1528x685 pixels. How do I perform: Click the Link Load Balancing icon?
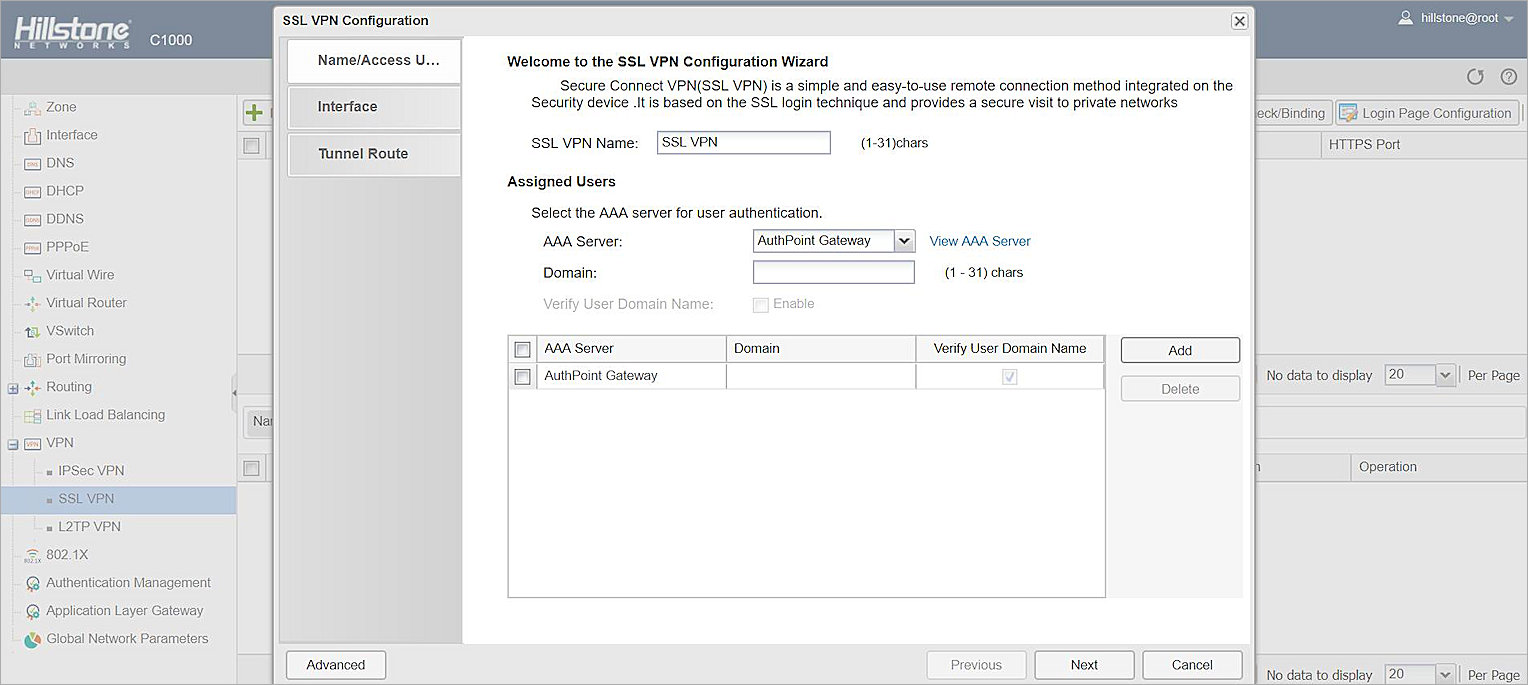point(32,415)
